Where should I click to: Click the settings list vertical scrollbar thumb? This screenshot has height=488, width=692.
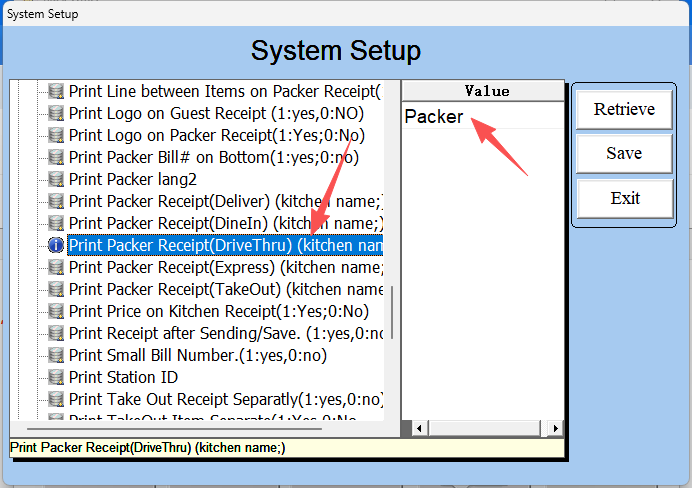[392, 314]
